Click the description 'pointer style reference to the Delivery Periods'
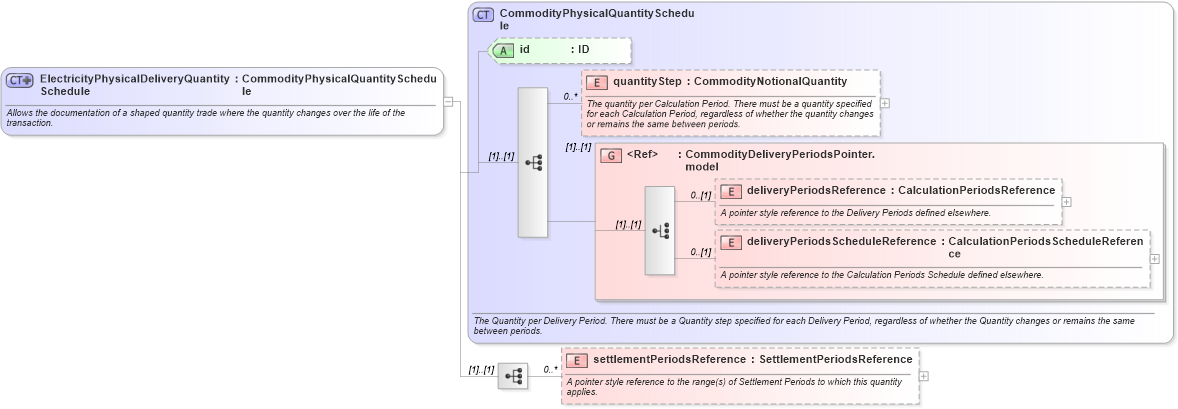Image resolution: width=1178 pixels, height=409 pixels. click(856, 213)
